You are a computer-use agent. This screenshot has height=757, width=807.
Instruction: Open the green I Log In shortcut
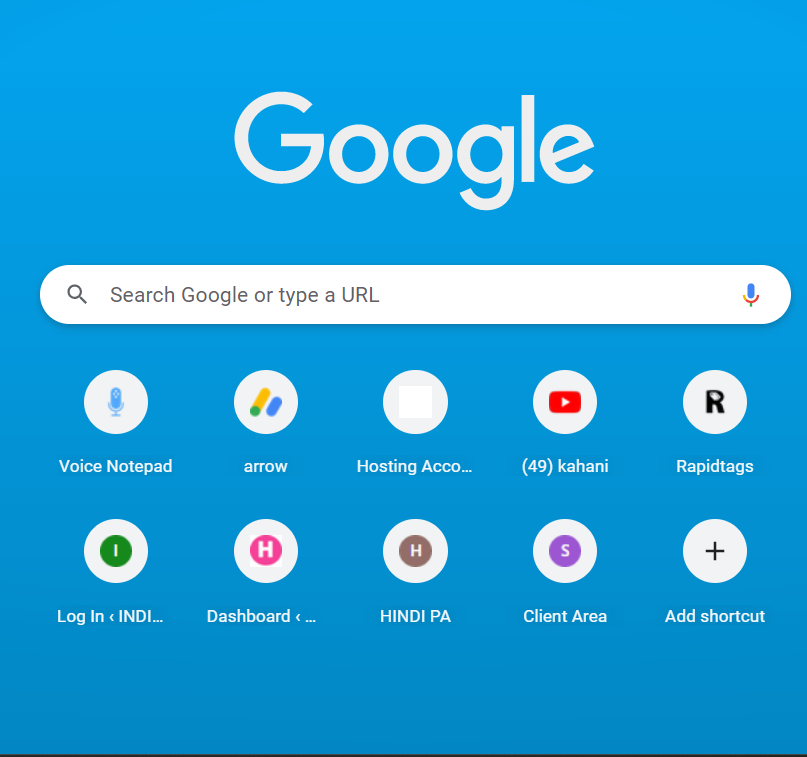coord(116,551)
